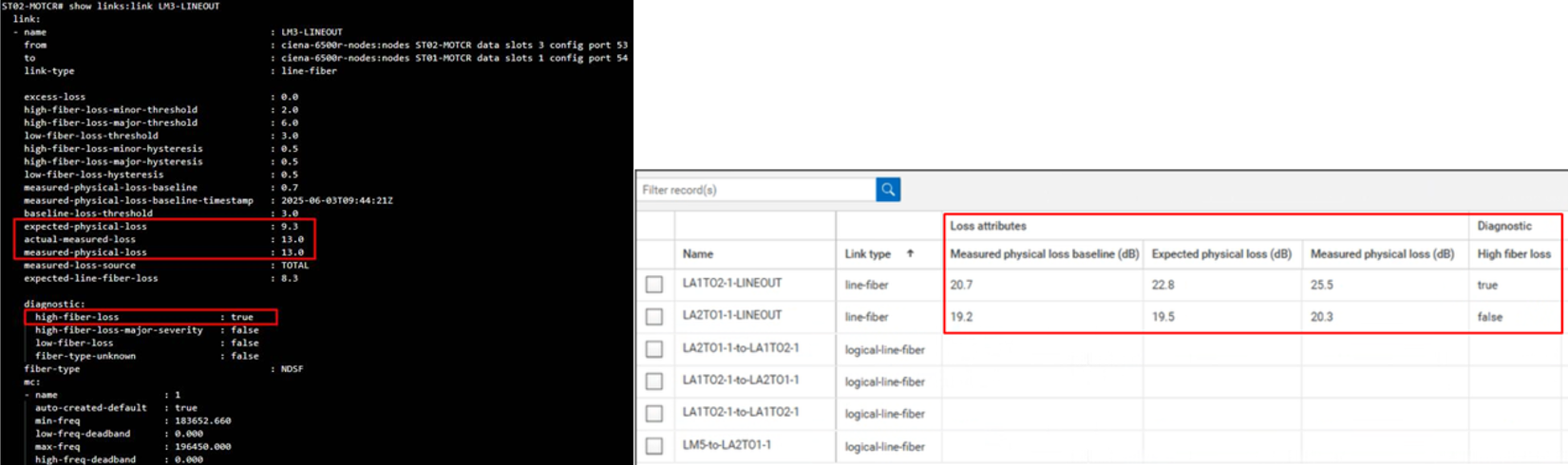Image resolution: width=1568 pixels, height=465 pixels.
Task: Click the terminal expected-line-fiber-loss line
Action: 161,278
